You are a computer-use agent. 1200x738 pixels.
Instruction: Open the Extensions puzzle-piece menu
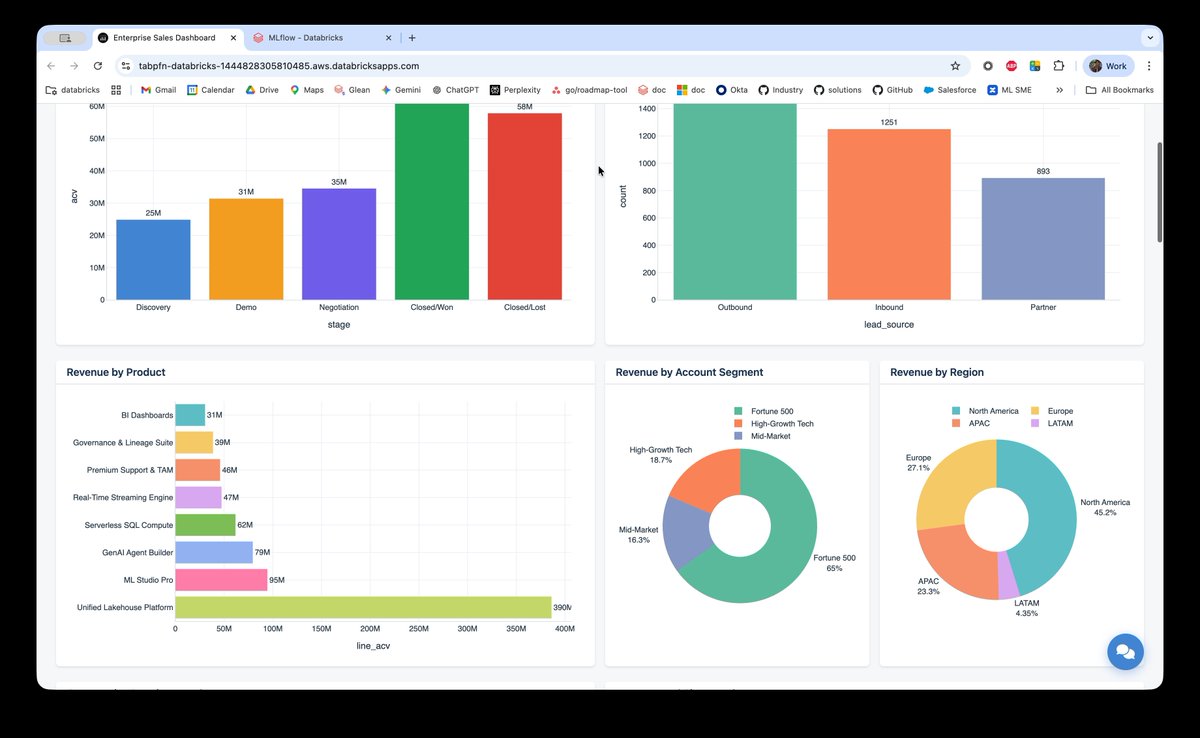1059,66
